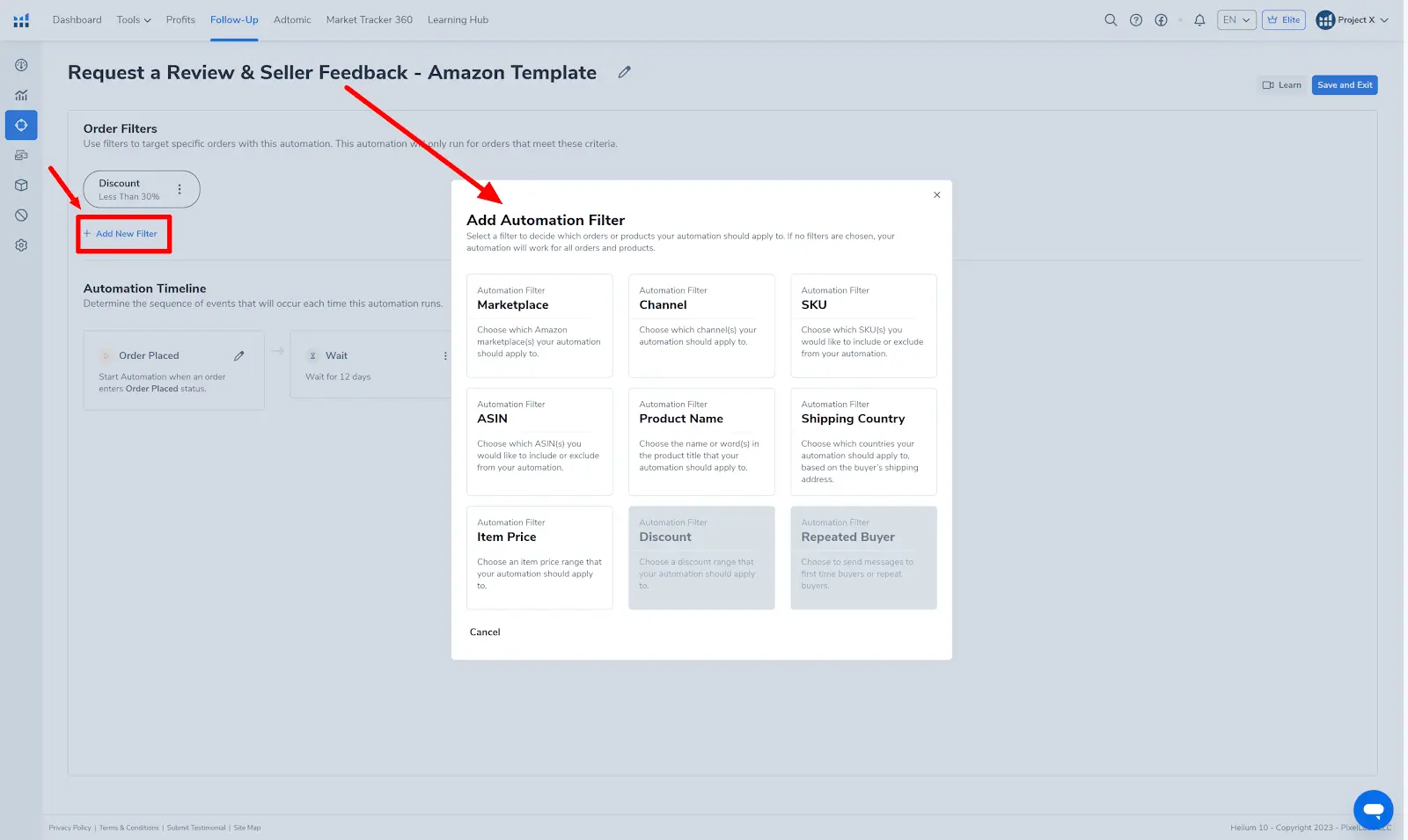
Task: Open the Learning Hub menu item
Action: click(x=458, y=19)
